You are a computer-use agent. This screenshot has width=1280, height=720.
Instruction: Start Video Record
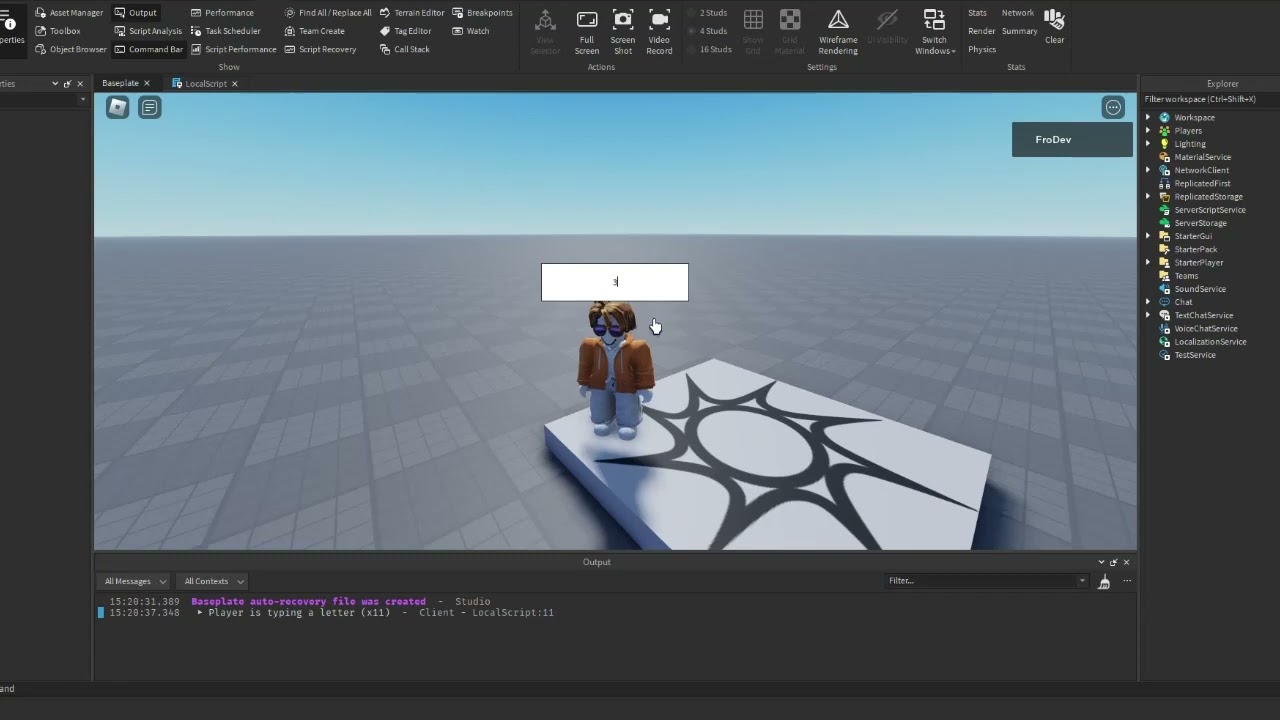[x=659, y=32]
